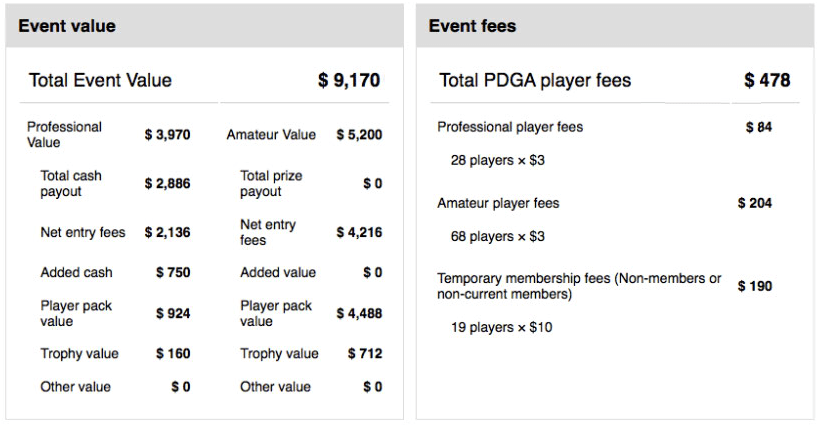The height and width of the screenshot is (425, 820).
Task: Click the Temporary membership fees label
Action: [579, 286]
